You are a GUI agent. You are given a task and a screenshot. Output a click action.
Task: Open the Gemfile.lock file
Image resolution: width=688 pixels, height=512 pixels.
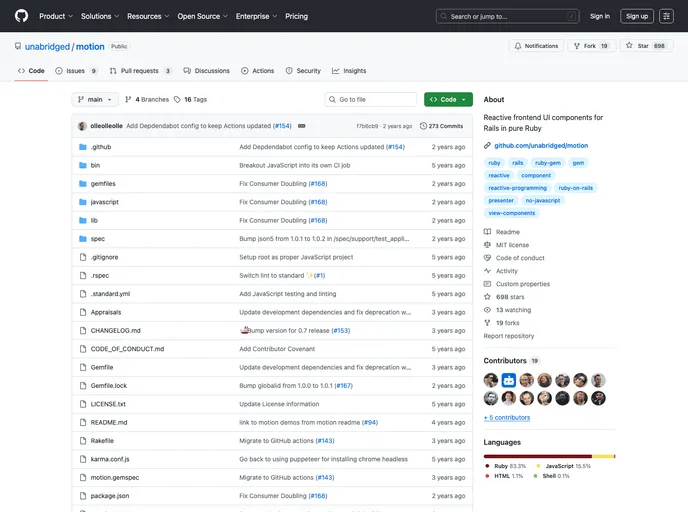pyautogui.click(x=108, y=386)
